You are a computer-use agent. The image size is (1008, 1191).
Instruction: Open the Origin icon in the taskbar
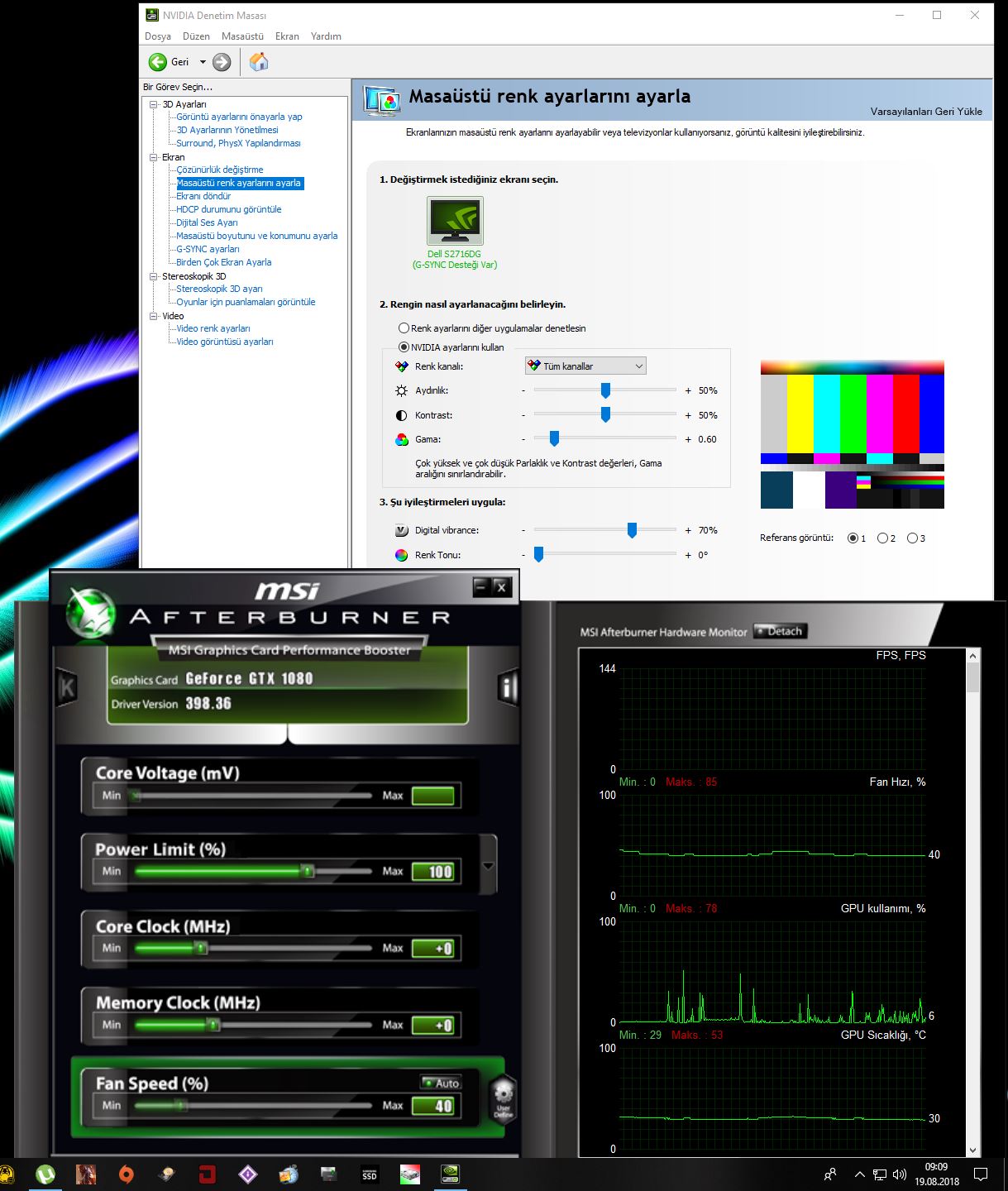click(126, 1174)
